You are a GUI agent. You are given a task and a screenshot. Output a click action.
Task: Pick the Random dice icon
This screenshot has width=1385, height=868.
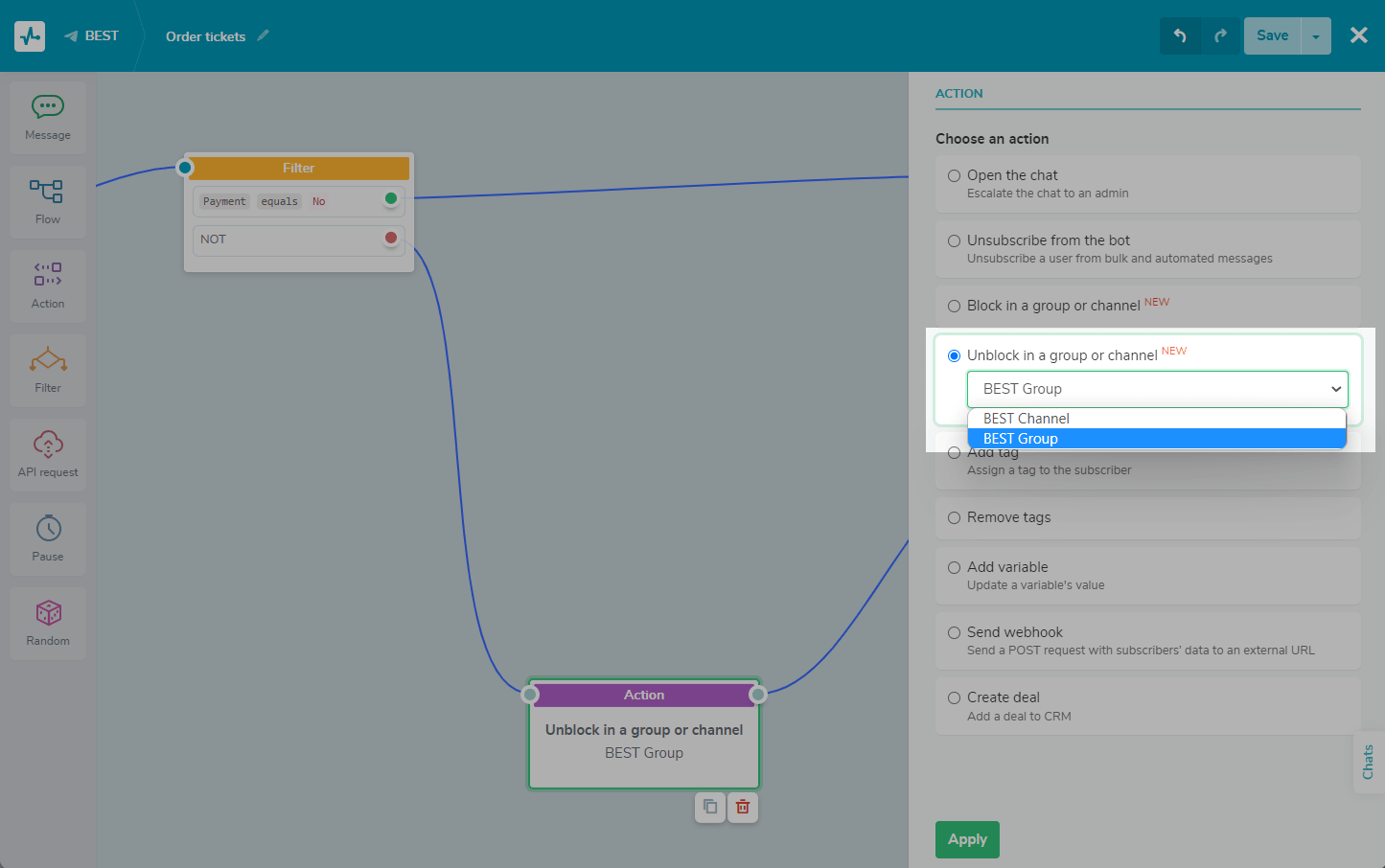coord(48,613)
